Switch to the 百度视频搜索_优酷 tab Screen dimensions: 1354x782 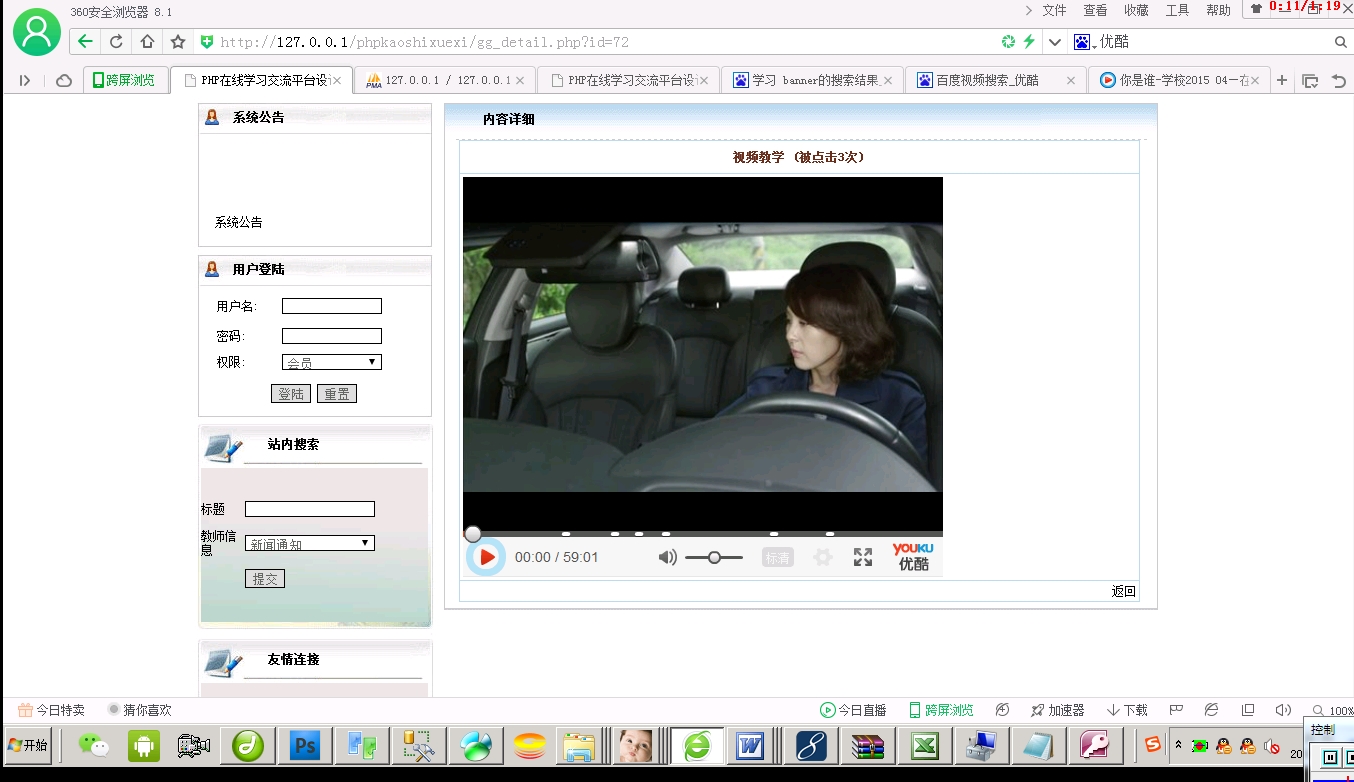tap(995, 80)
